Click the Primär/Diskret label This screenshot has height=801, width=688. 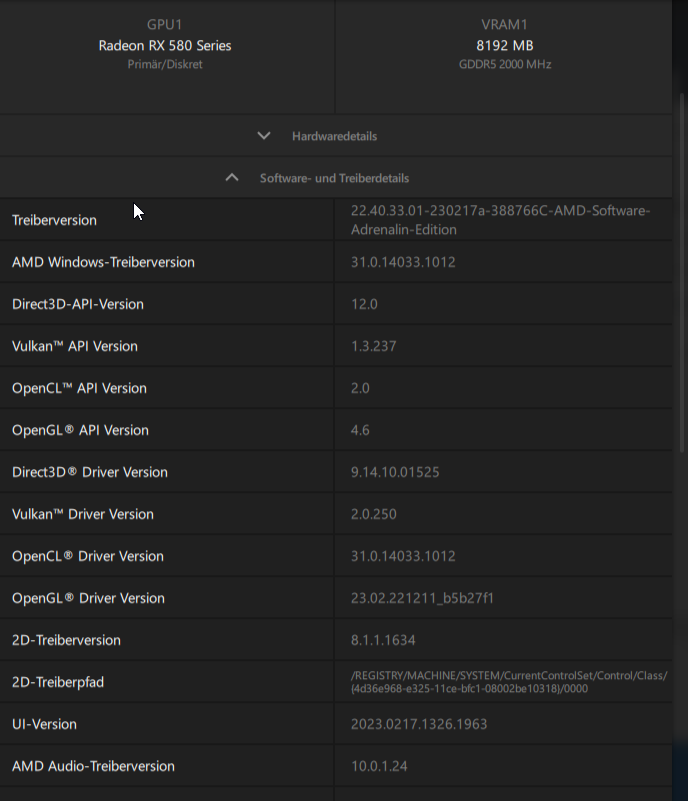[165, 64]
